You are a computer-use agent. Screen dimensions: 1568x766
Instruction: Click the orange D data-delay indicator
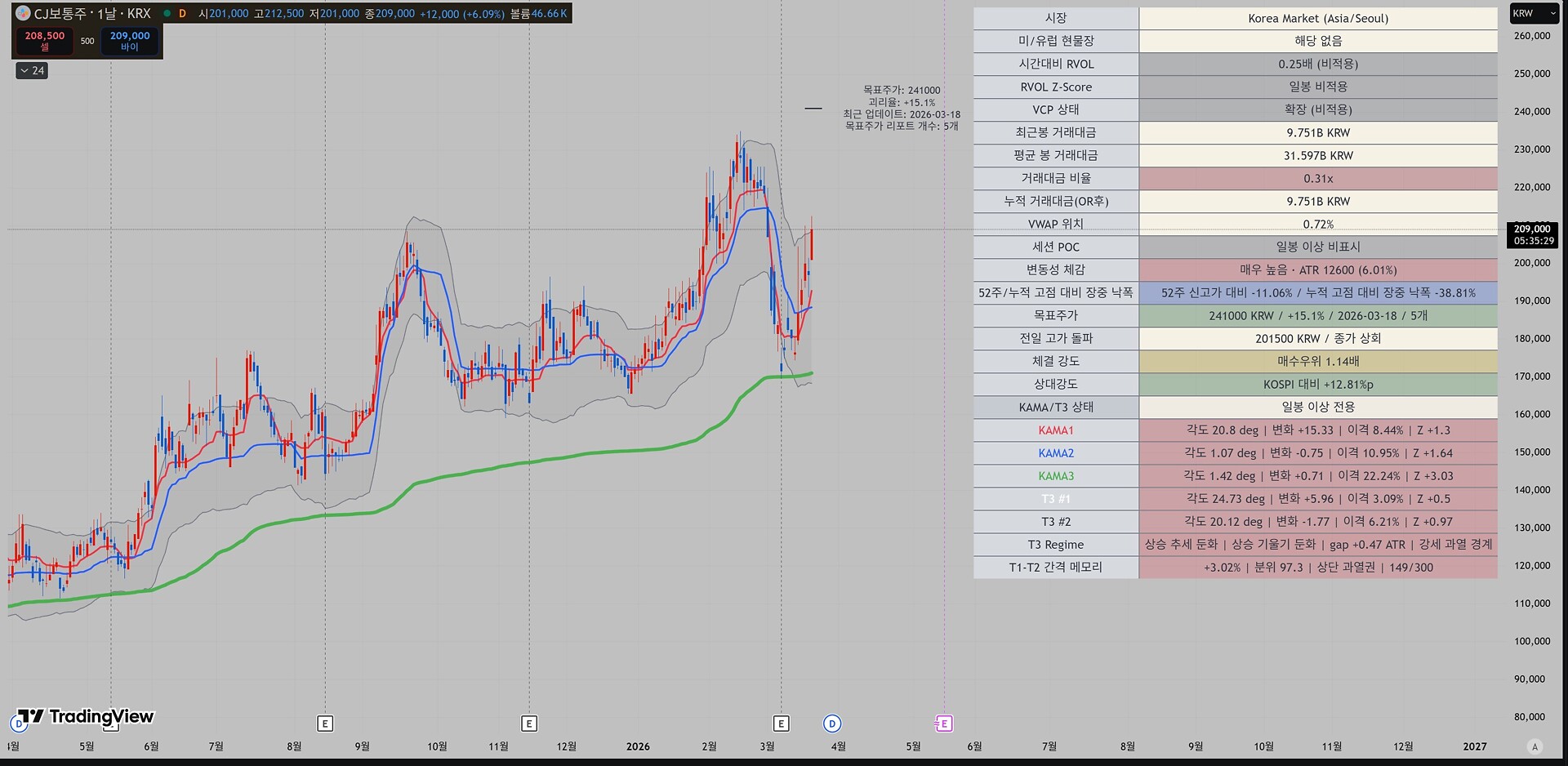pyautogui.click(x=182, y=14)
